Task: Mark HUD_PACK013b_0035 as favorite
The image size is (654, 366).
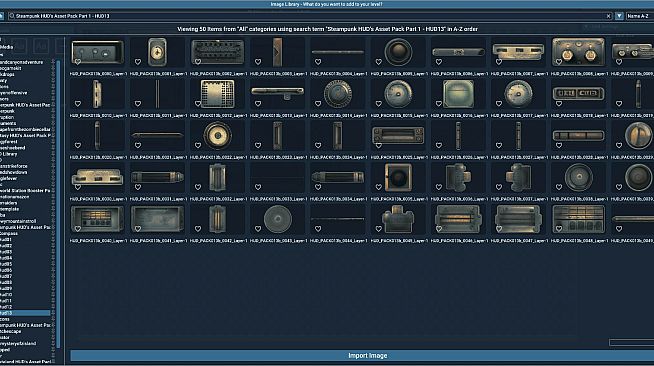Action: (378, 187)
